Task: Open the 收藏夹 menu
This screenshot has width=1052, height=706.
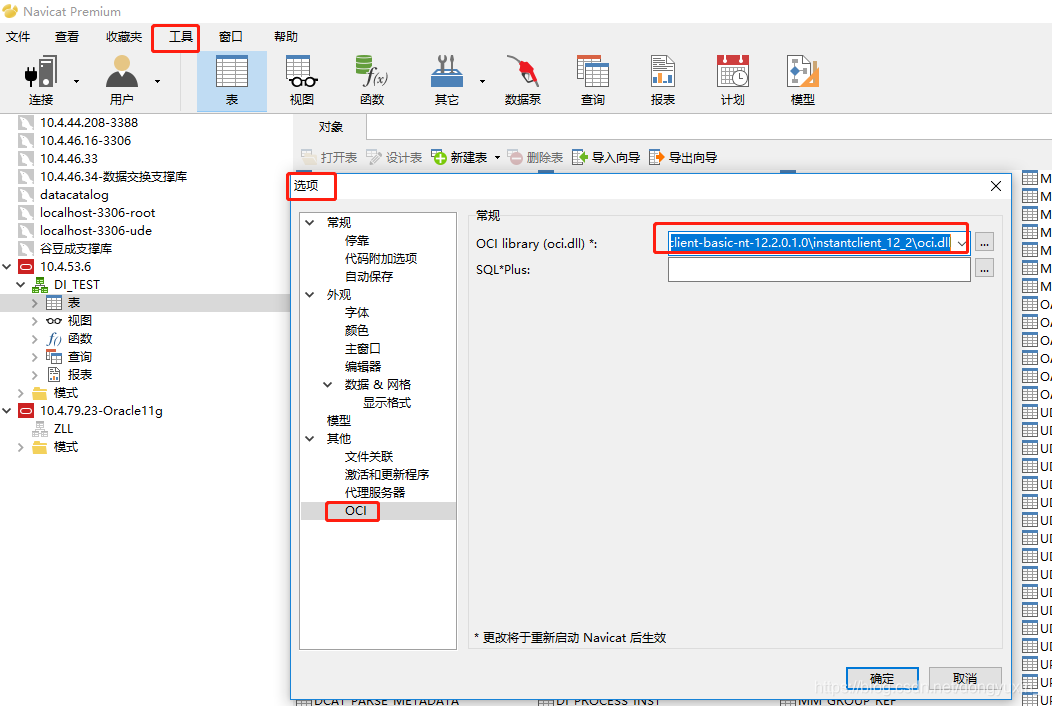Action: (124, 37)
